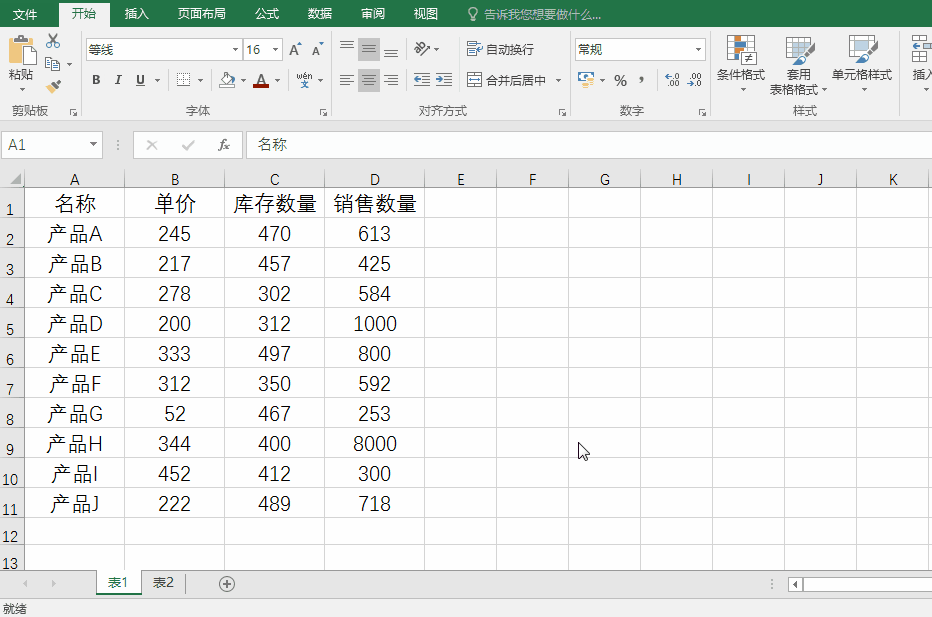Increase indent
This screenshot has width=932, height=617.
point(444,80)
